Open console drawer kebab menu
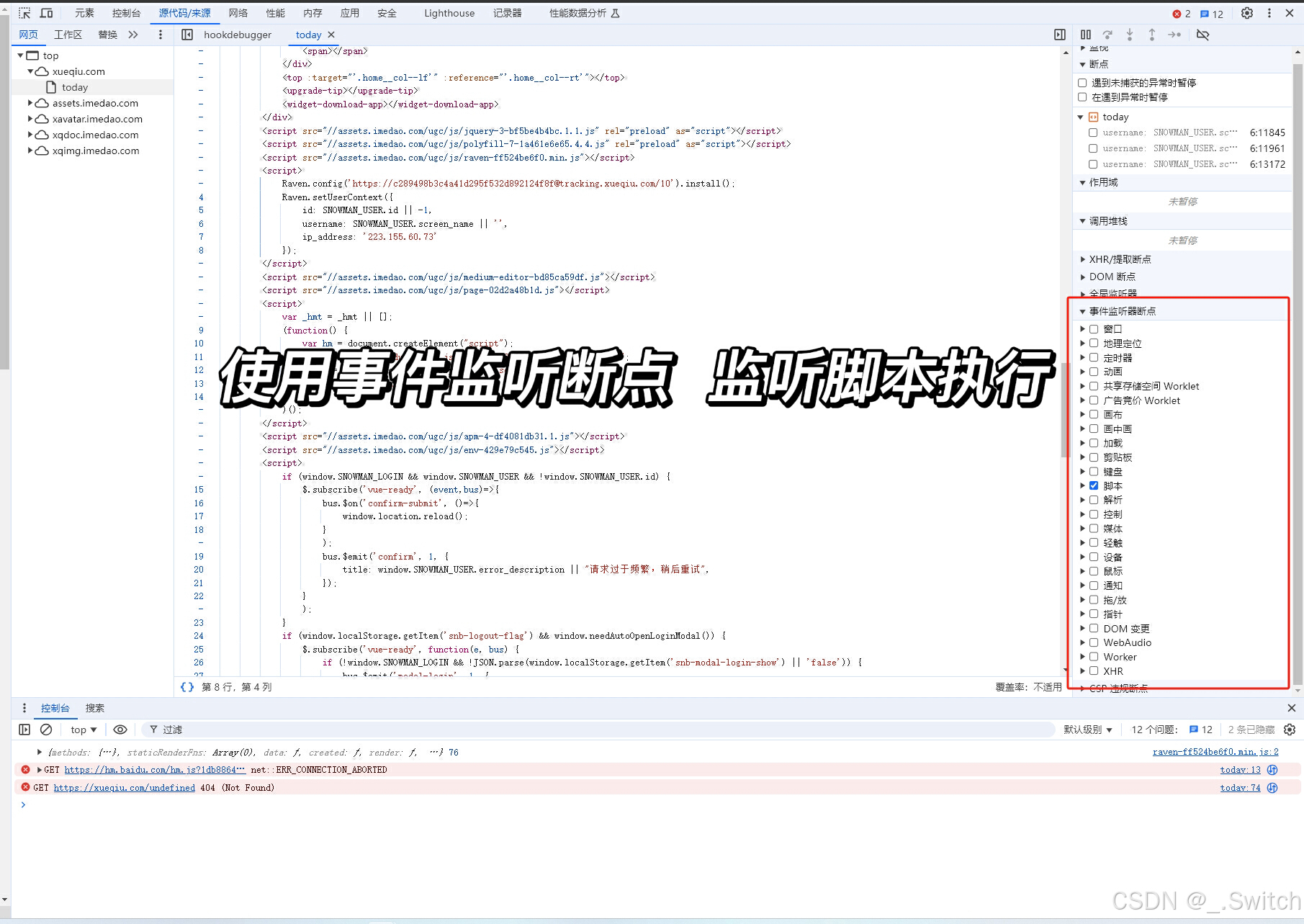This screenshot has height=924, width=1304. [x=24, y=708]
